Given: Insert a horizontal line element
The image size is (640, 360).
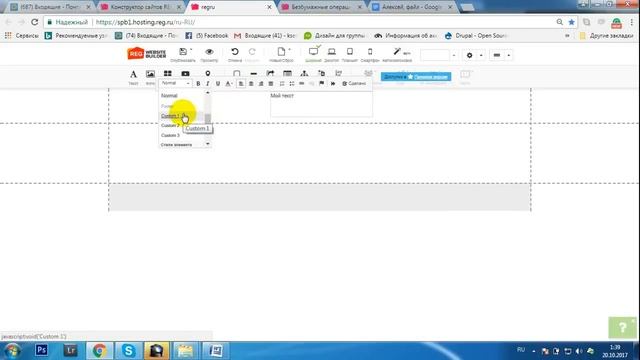Looking at the screenshot, I should tap(253, 74).
